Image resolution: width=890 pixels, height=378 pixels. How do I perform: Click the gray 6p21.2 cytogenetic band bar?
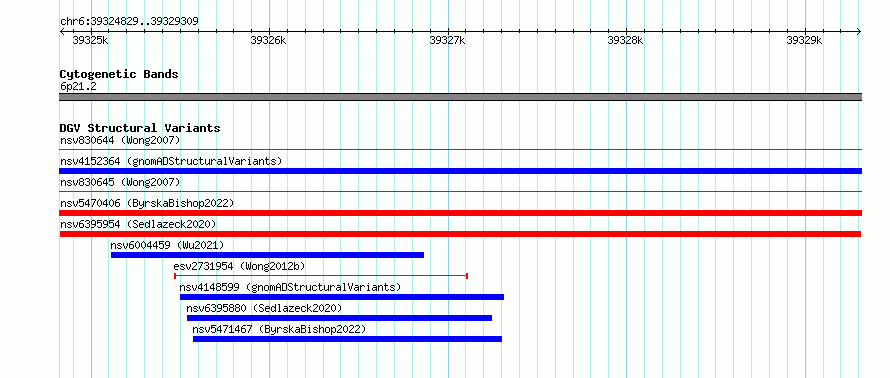[460, 97]
